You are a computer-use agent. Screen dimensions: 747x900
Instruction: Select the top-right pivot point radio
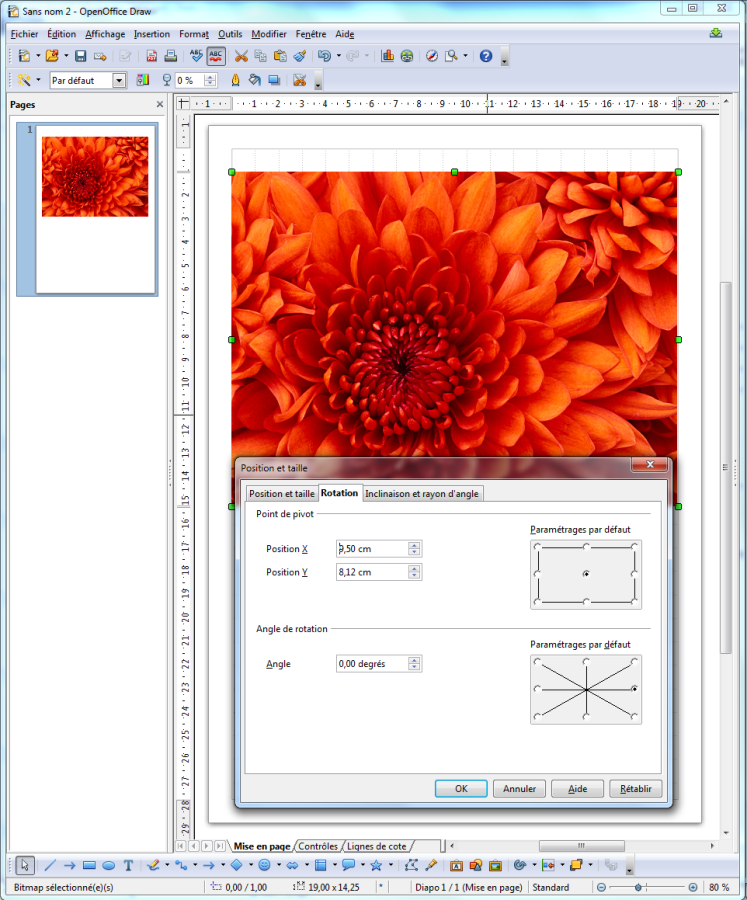pos(634,547)
